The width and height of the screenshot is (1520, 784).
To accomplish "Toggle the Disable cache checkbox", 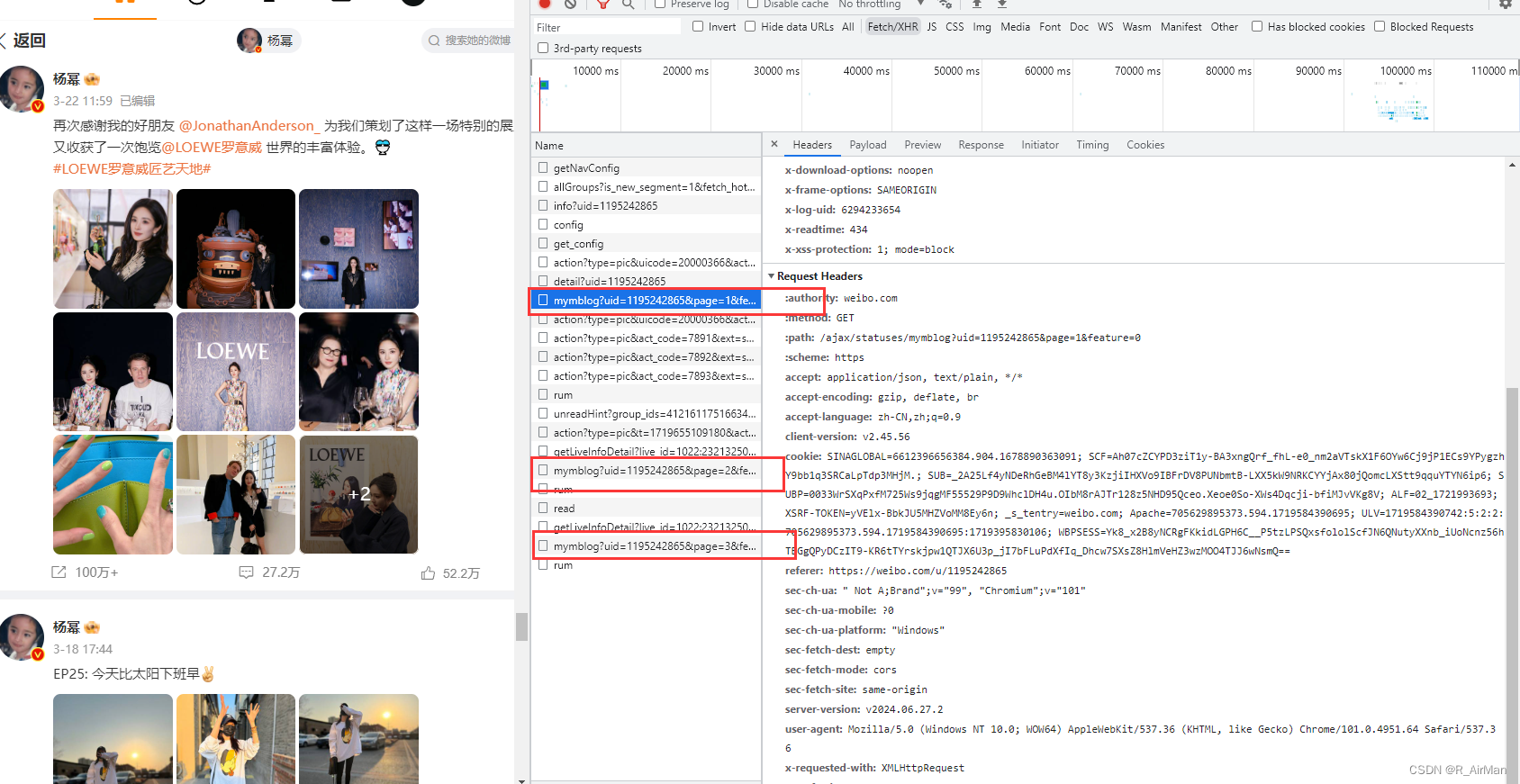I will [x=753, y=4].
